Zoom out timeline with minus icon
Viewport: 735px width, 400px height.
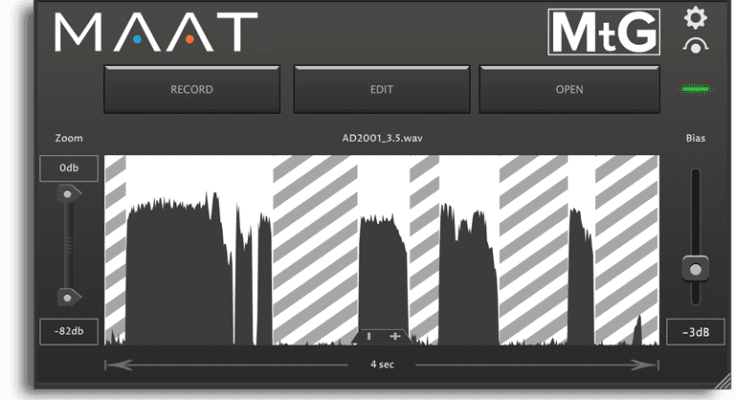pos(371,336)
